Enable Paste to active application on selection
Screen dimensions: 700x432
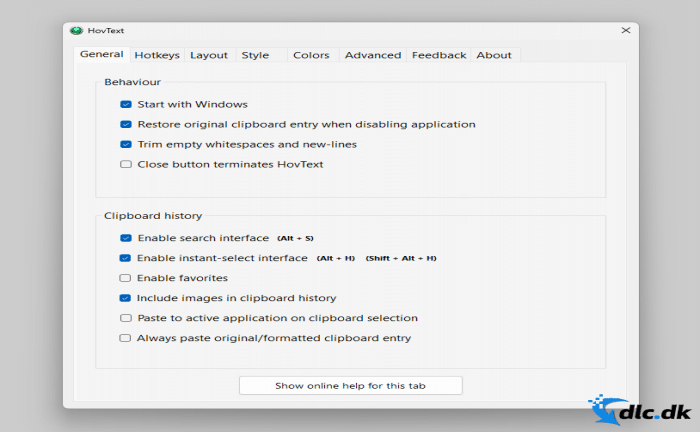coord(126,318)
